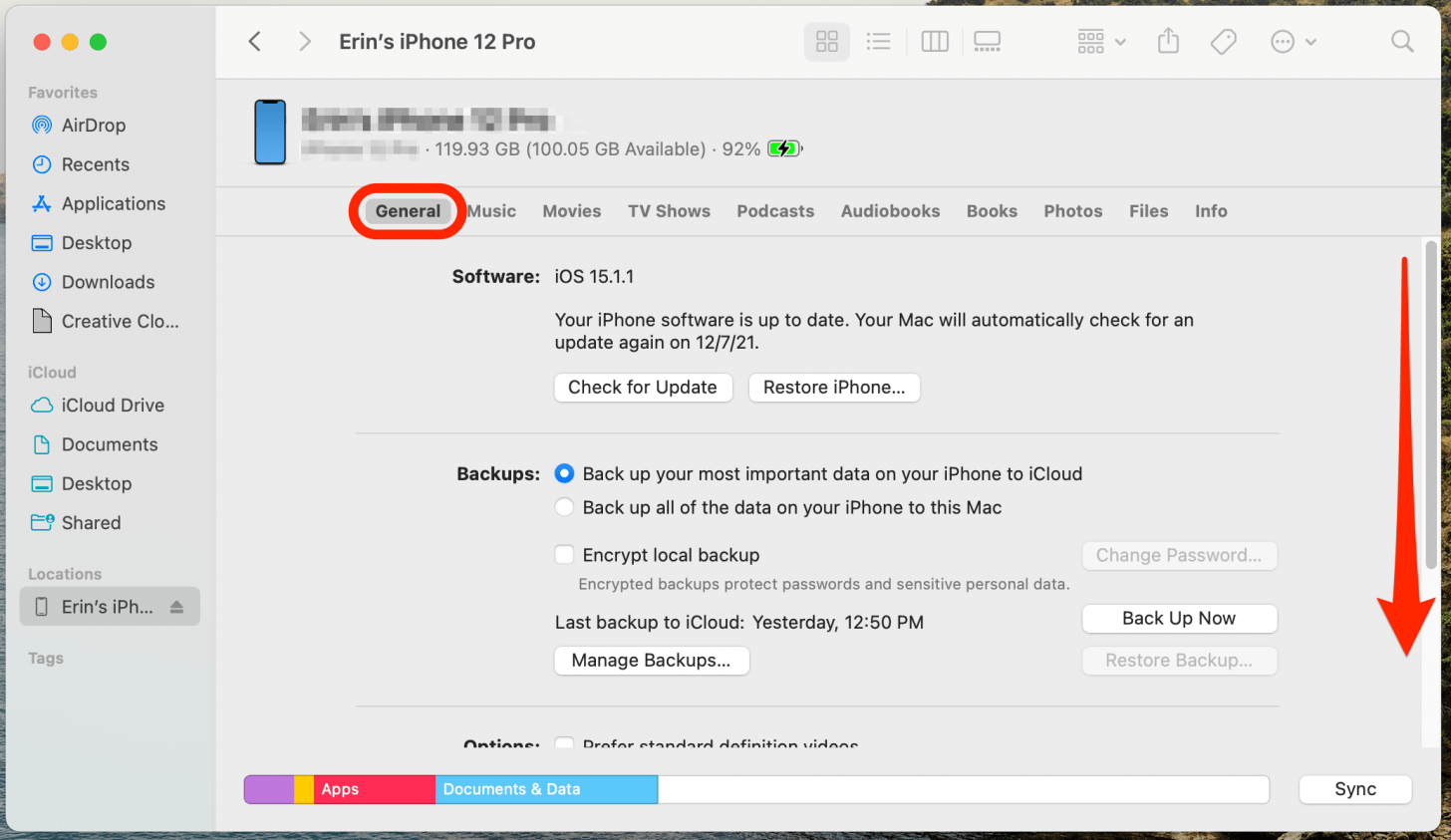Click Back Up Now
The image size is (1451, 840).
1179,618
